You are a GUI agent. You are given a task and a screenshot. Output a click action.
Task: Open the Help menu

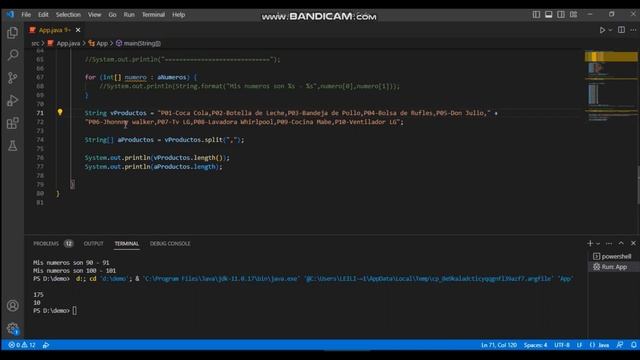coord(178,15)
